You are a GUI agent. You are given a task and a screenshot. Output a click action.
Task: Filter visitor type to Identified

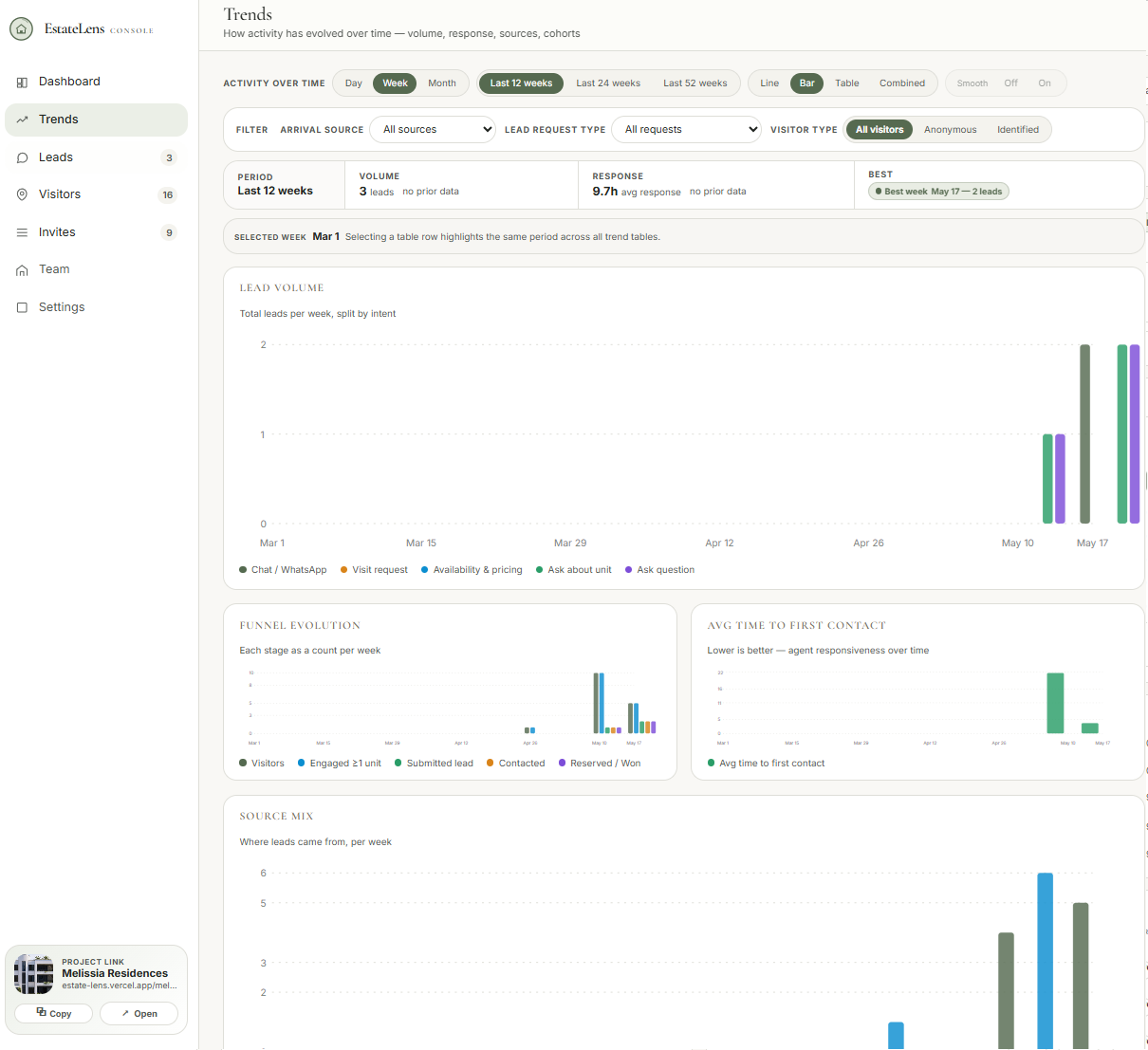[1018, 130]
